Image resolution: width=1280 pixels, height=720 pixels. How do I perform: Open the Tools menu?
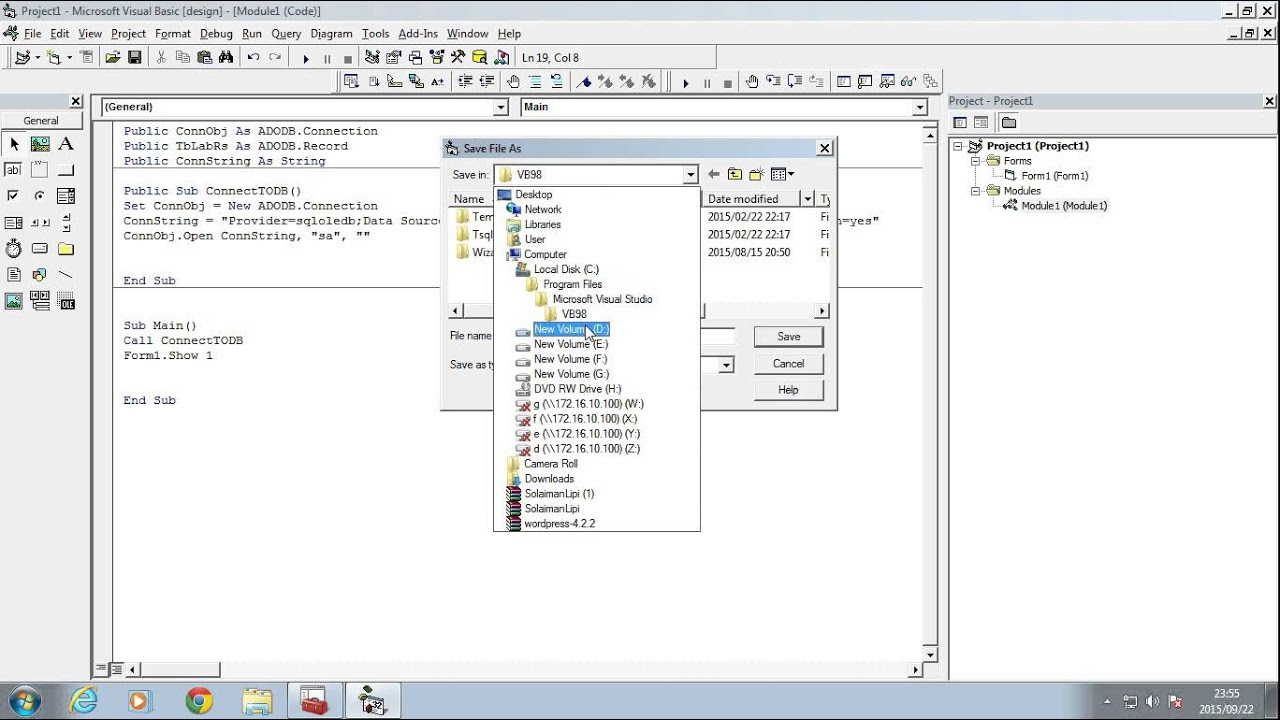tap(376, 34)
